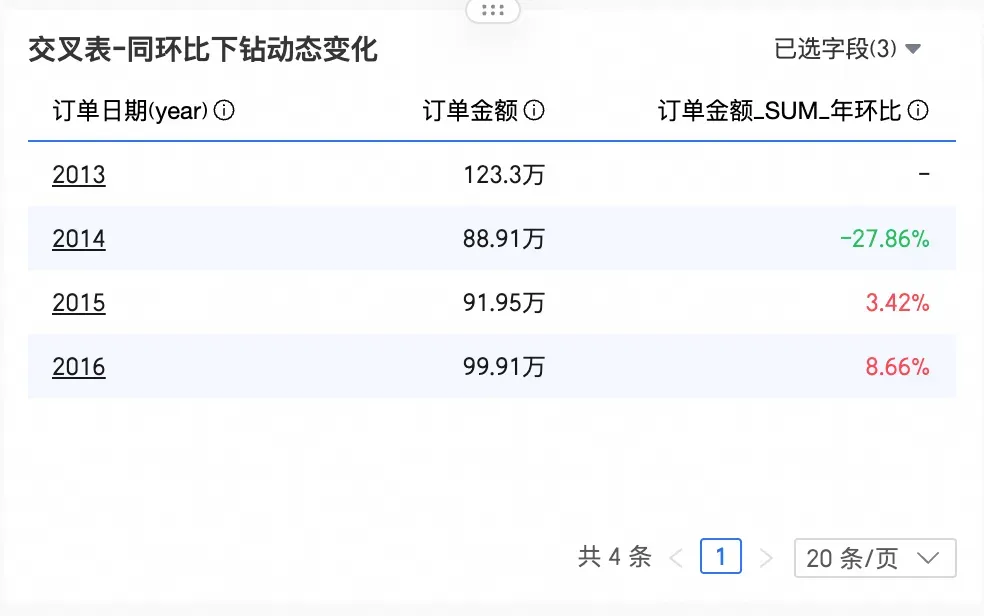Drill down into year 2015
Image resolution: width=984 pixels, height=616 pixels.
tap(78, 303)
